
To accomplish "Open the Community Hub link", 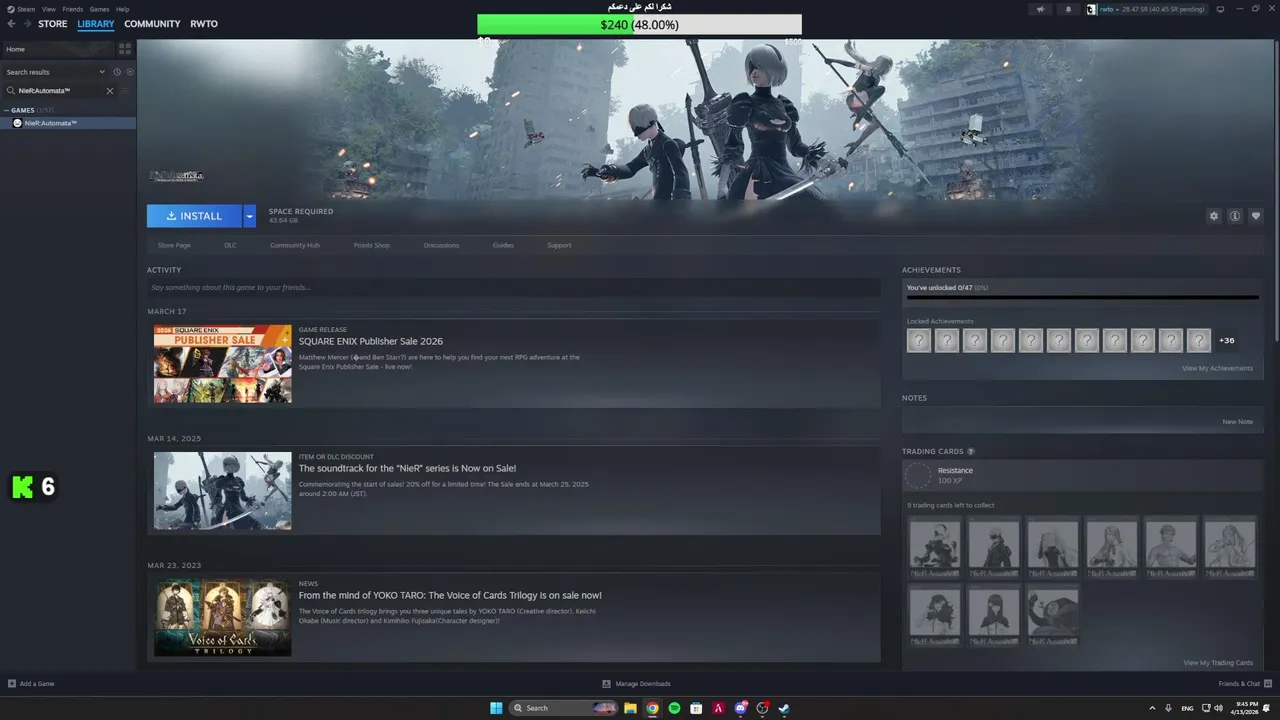I will coord(295,245).
